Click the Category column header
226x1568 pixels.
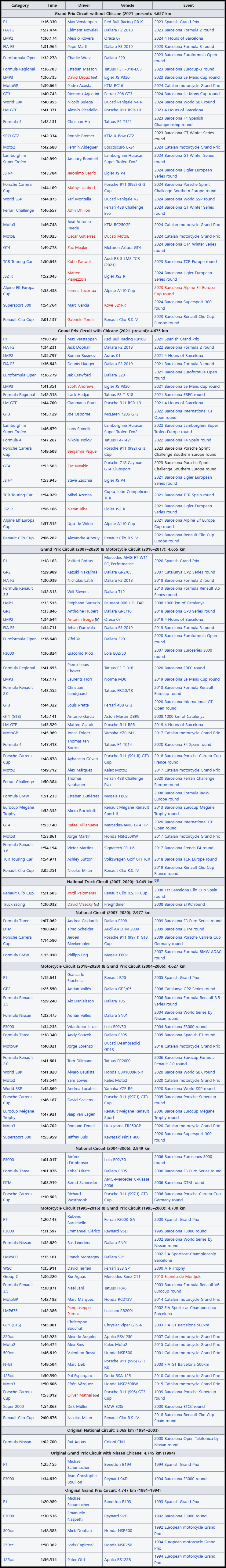[20, 5]
